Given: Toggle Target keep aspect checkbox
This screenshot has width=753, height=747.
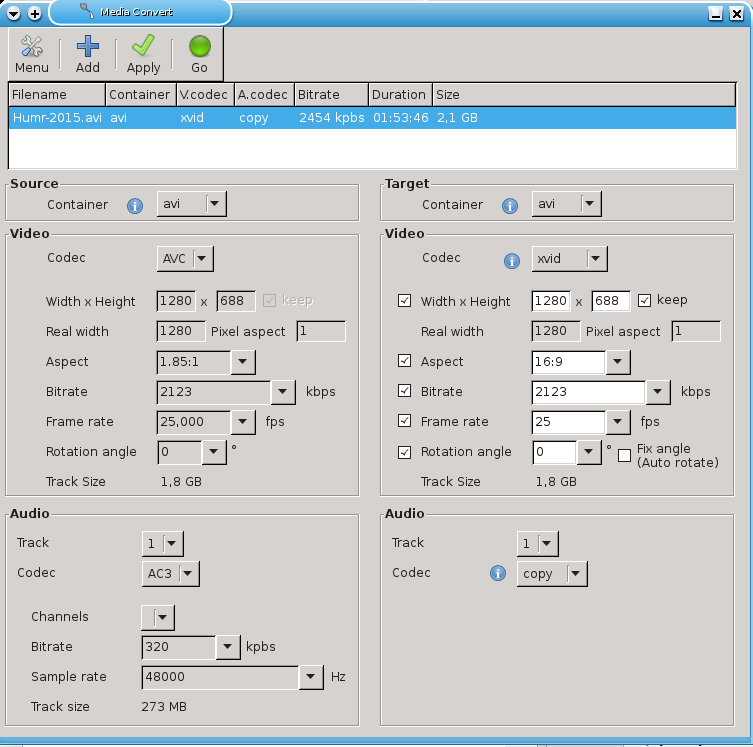Looking at the screenshot, I should point(644,301).
